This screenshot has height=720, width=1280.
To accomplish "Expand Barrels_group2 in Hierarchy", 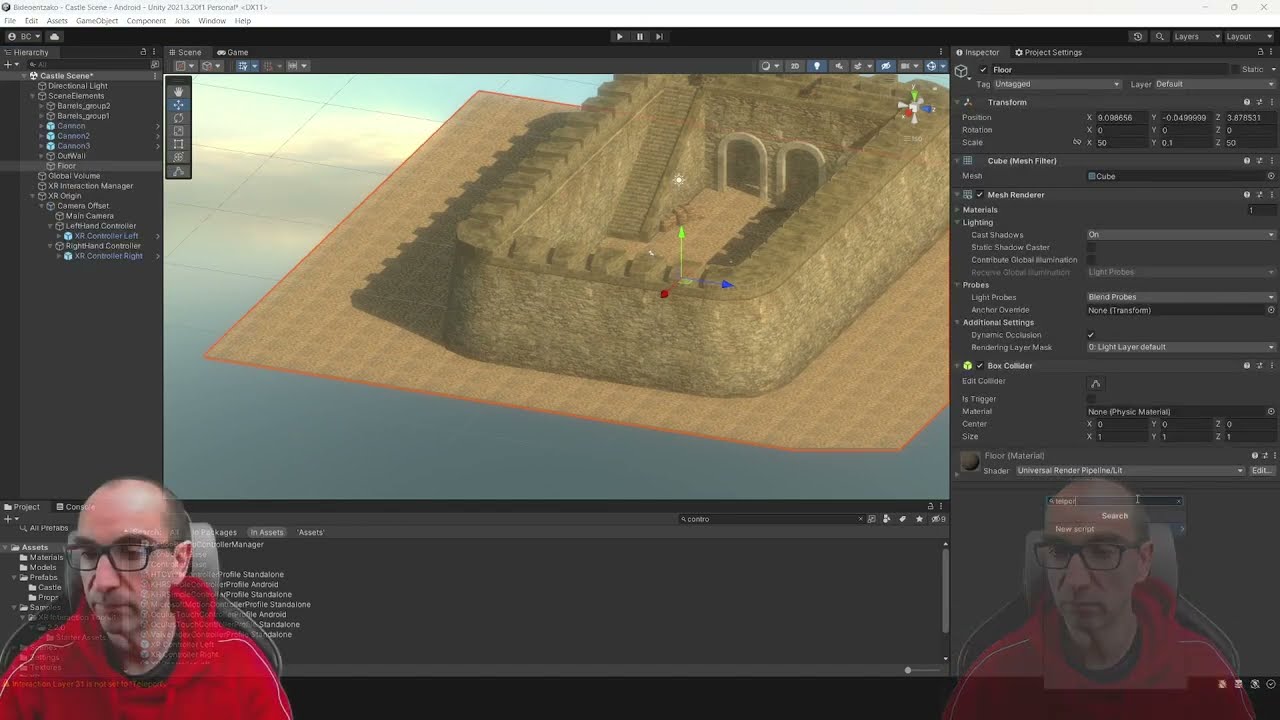I will pyautogui.click(x=43, y=106).
